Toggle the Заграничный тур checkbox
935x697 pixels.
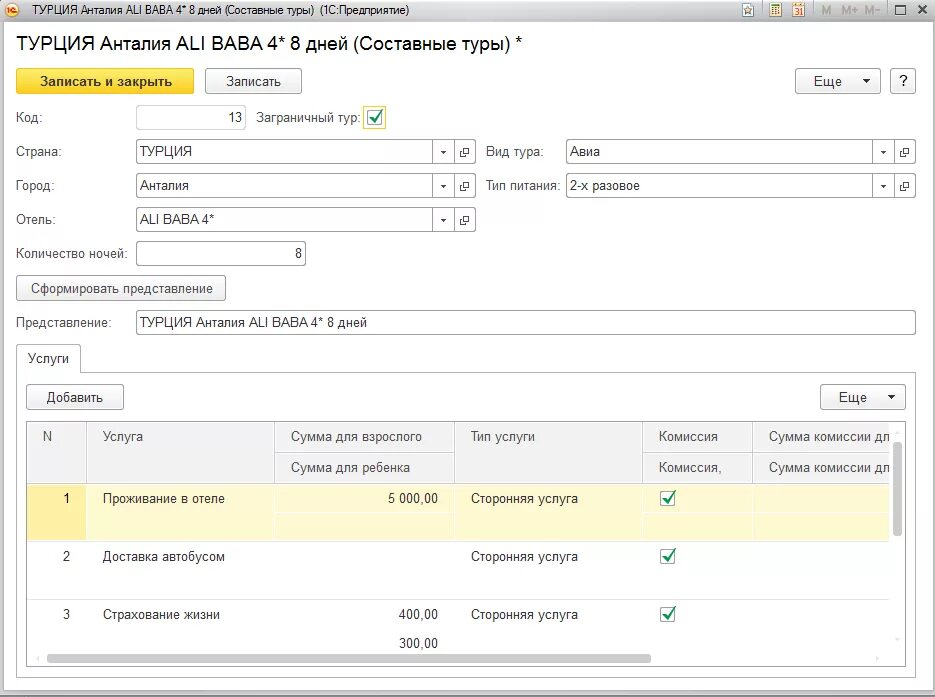coord(375,118)
